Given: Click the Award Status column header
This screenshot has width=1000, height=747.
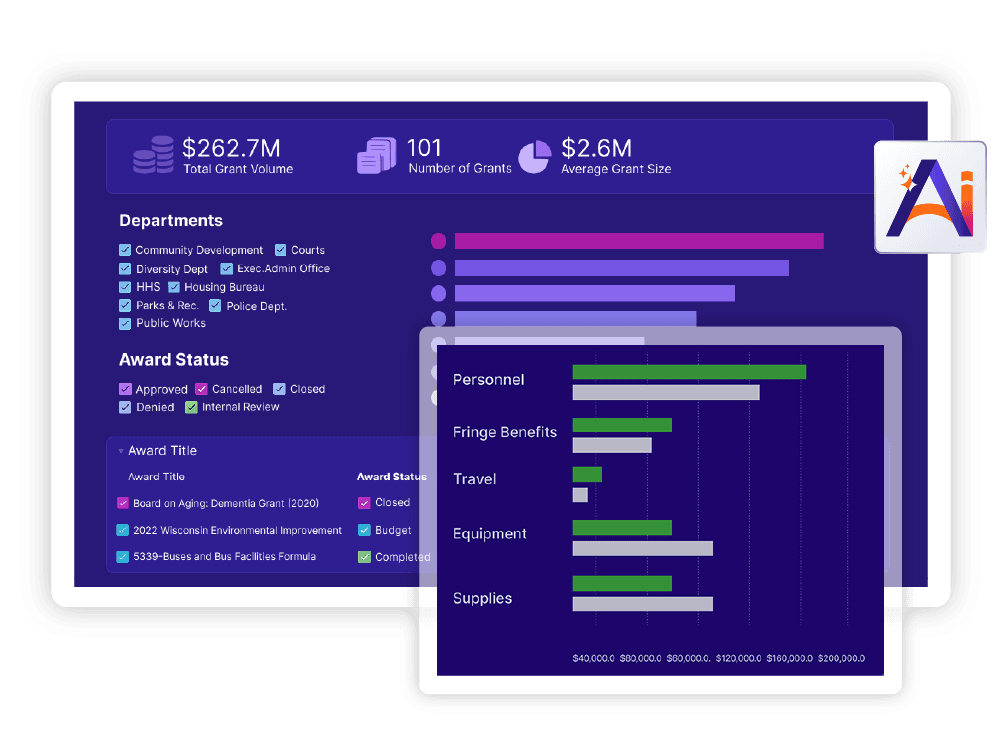Looking at the screenshot, I should 391,476.
